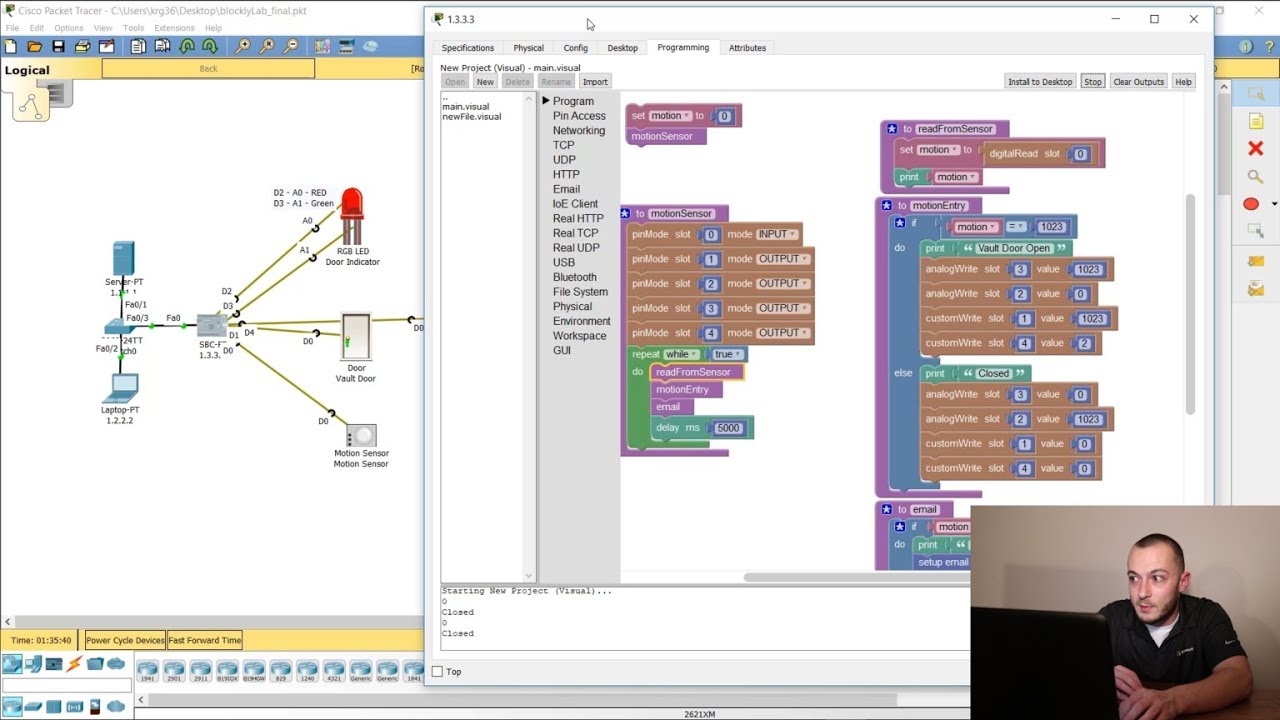Switch to the Config tab

575,48
